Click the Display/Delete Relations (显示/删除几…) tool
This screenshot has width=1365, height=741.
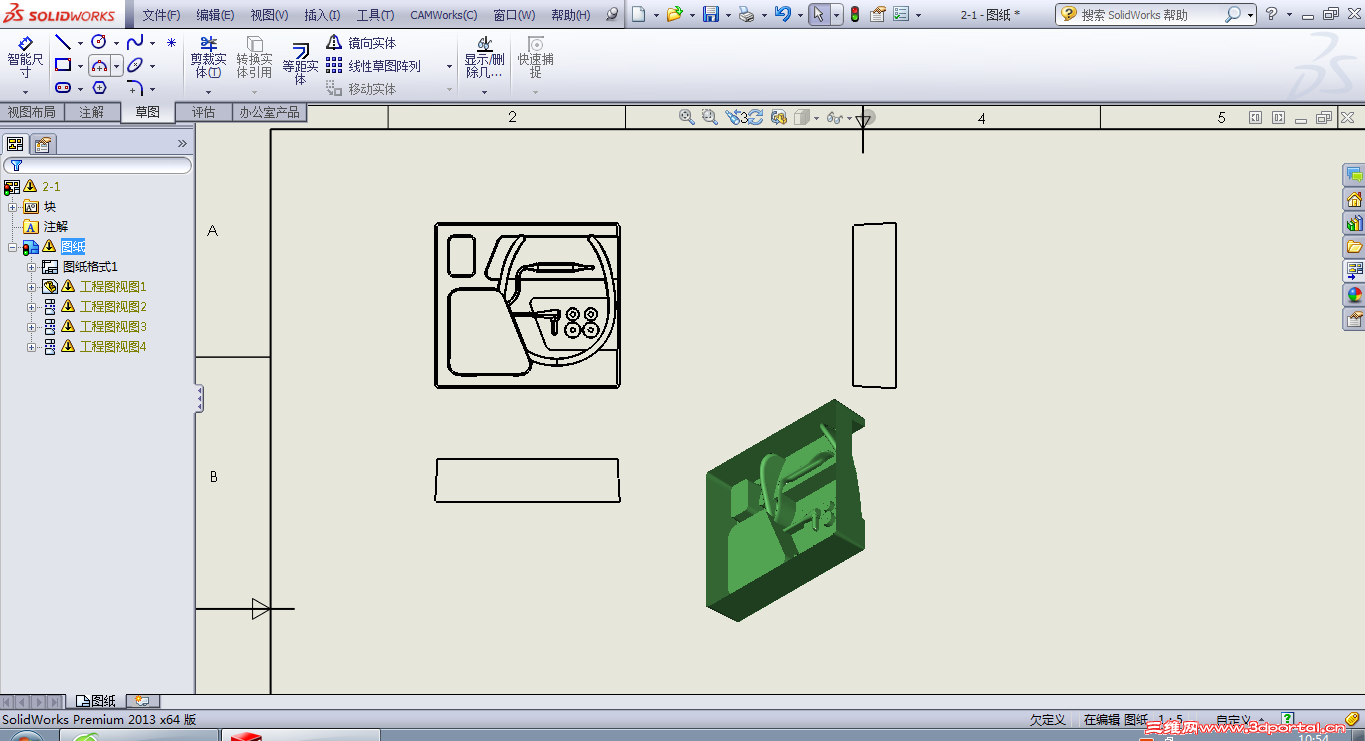tap(484, 58)
